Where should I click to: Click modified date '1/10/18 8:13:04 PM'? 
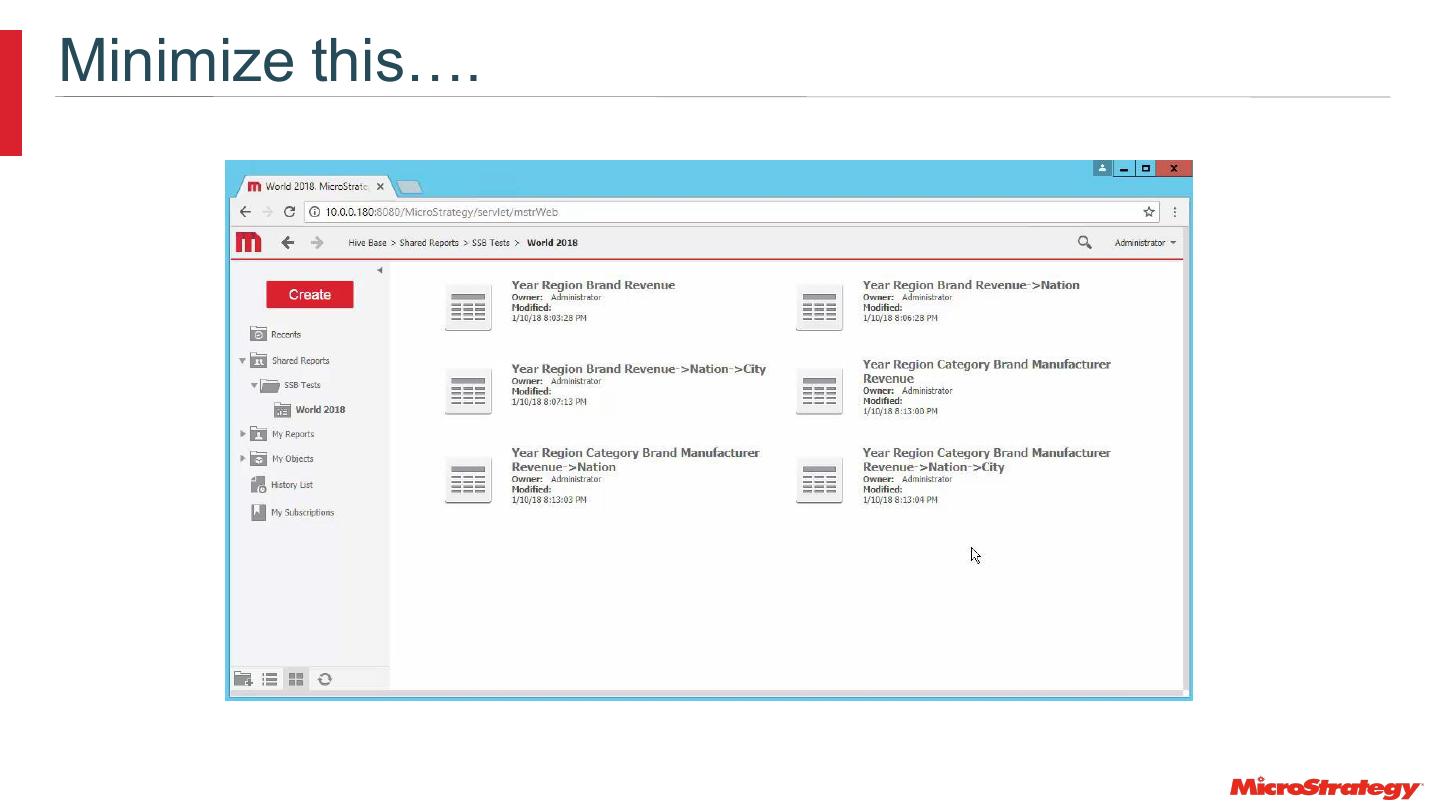tap(900, 500)
